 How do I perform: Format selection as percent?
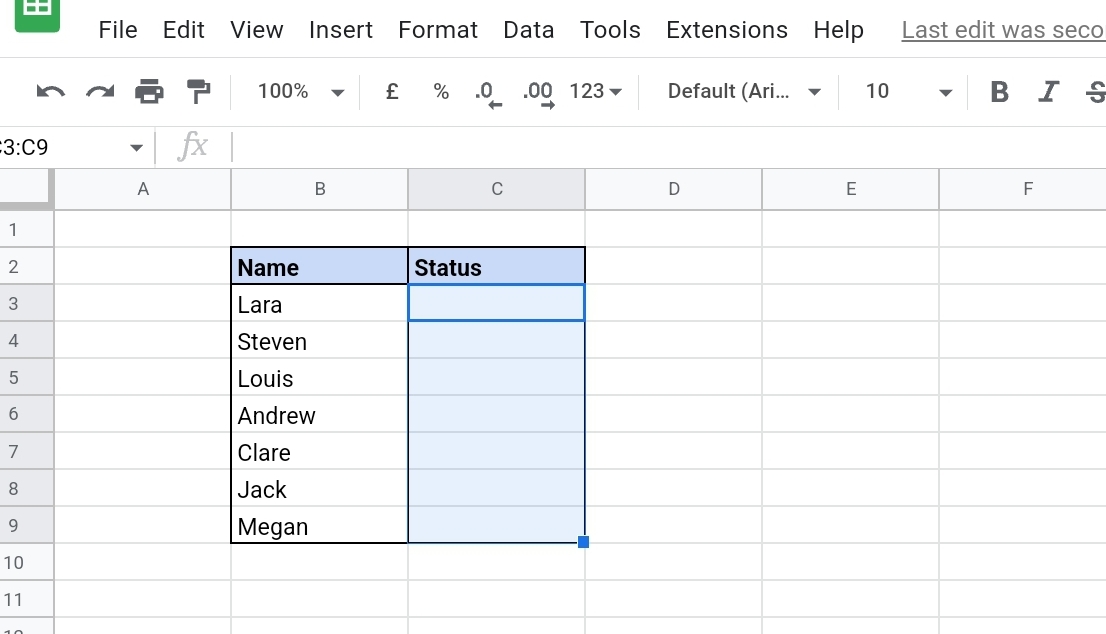pos(440,91)
